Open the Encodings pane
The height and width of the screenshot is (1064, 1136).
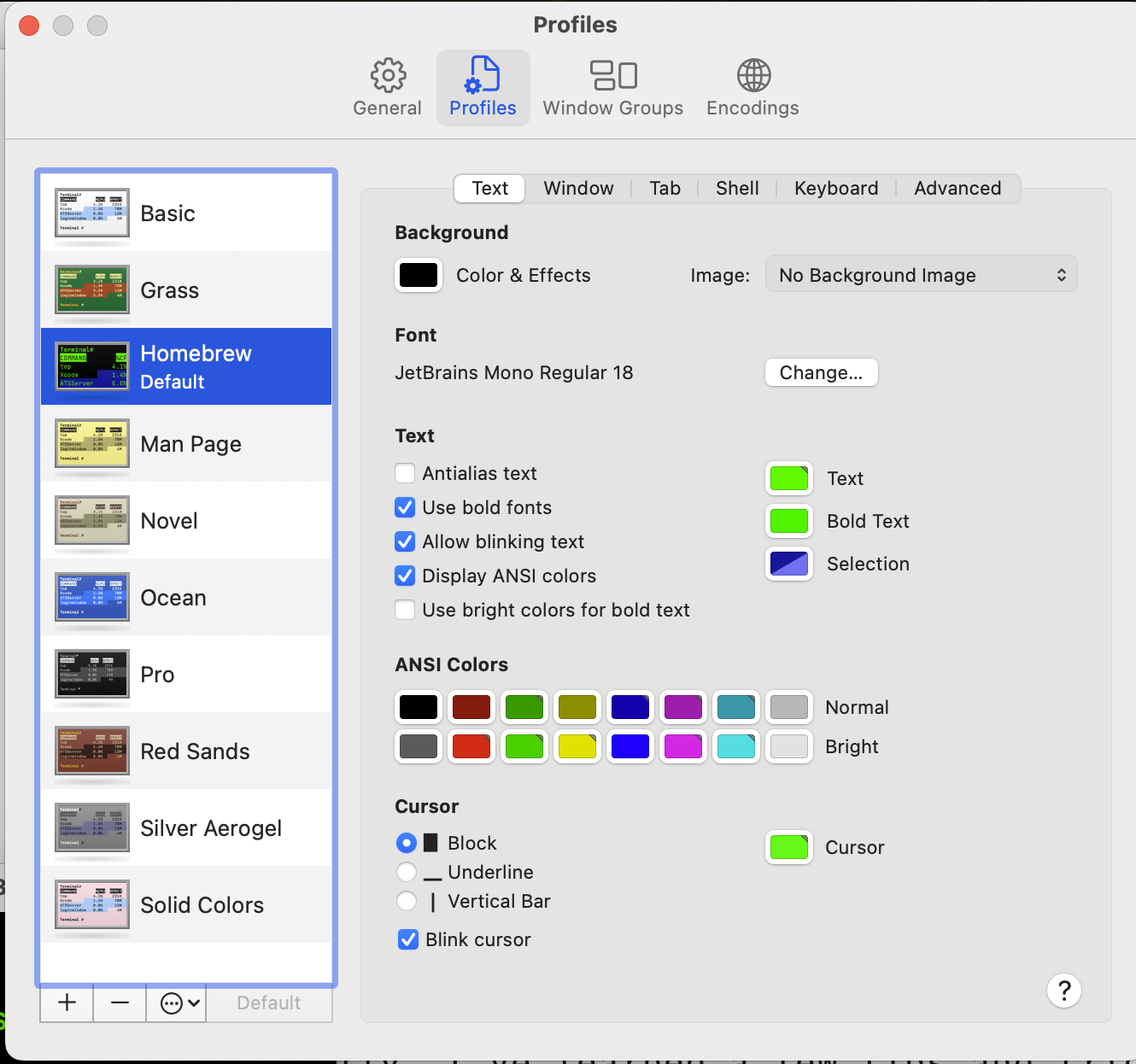tap(752, 88)
